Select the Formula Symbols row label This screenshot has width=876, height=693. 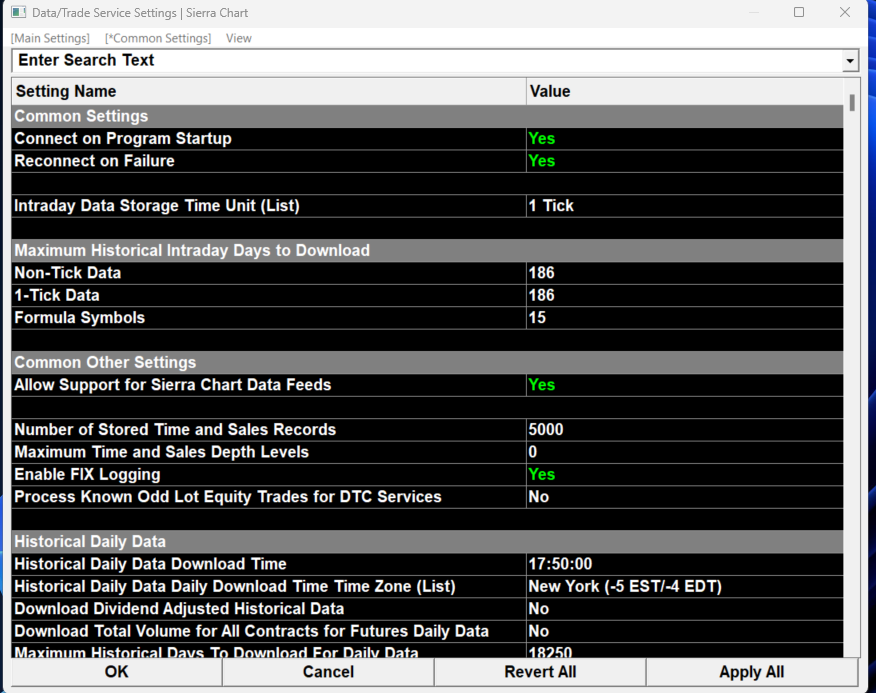tap(79, 317)
